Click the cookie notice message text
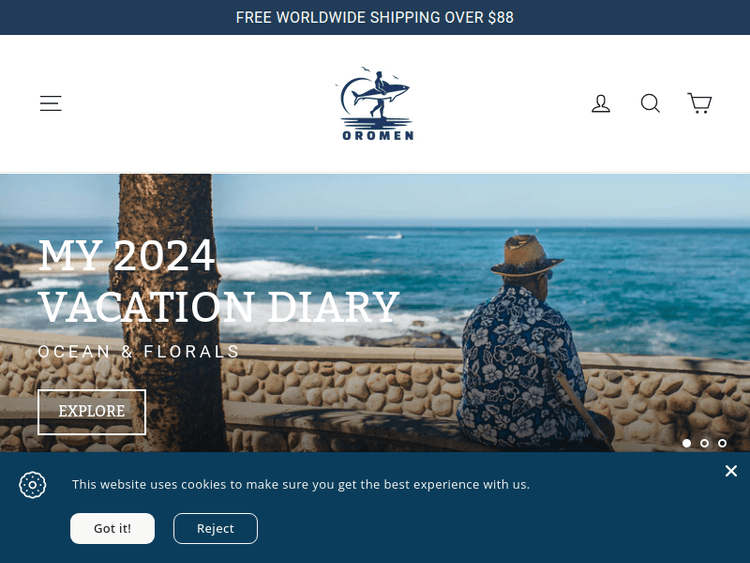This screenshot has width=750, height=563. (x=301, y=485)
